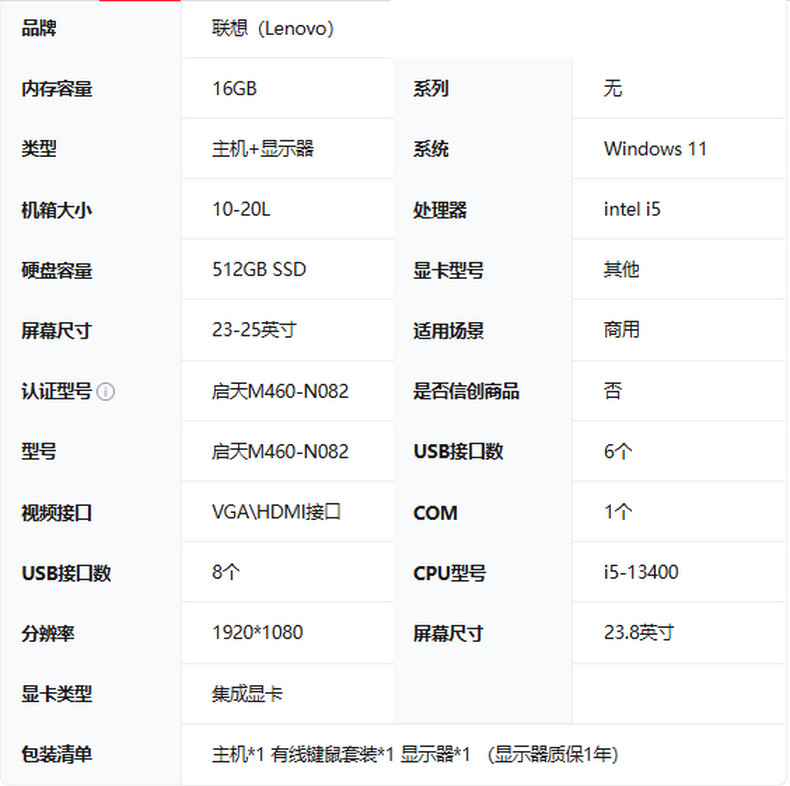Image resolution: width=790 pixels, height=786 pixels.
Task: Select 启天M460-N082 in the 认证型号 row
Action: click(x=280, y=391)
